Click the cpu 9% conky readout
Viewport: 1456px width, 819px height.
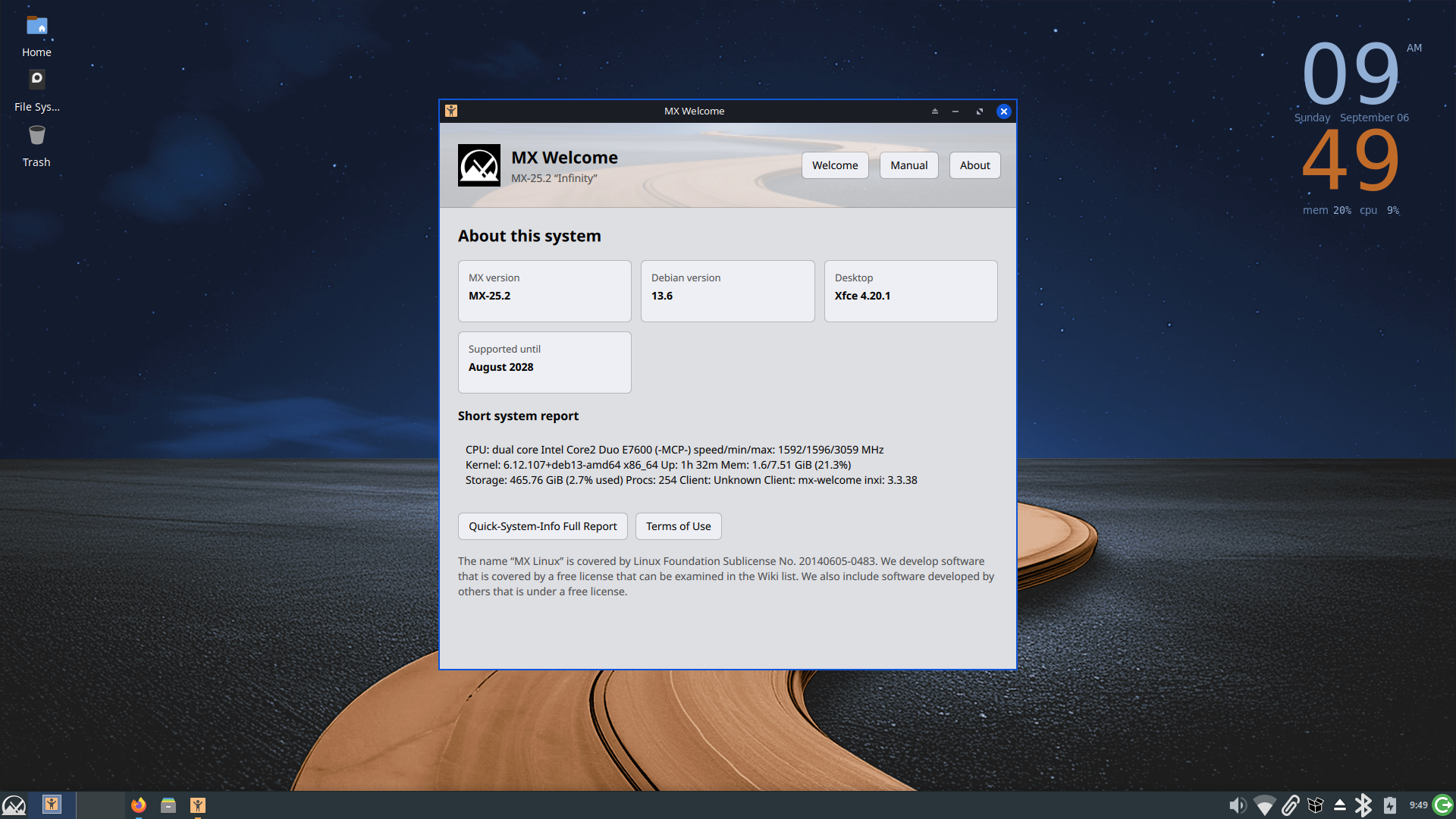pos(1379,210)
